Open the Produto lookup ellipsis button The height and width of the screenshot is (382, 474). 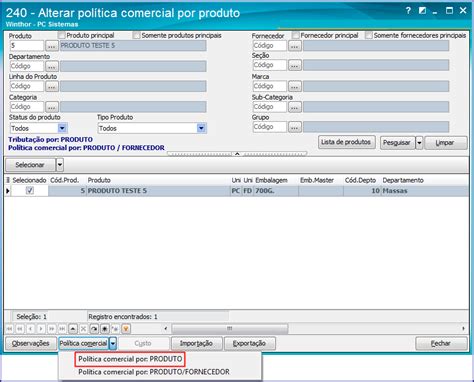click(52, 46)
